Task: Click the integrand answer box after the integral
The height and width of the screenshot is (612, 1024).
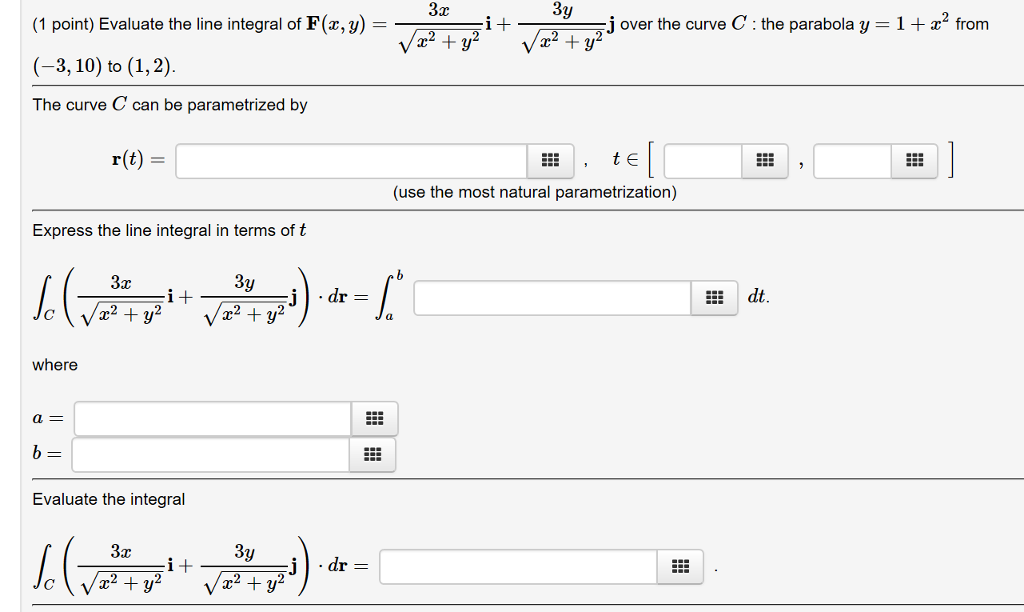Action: pyautogui.click(x=550, y=298)
